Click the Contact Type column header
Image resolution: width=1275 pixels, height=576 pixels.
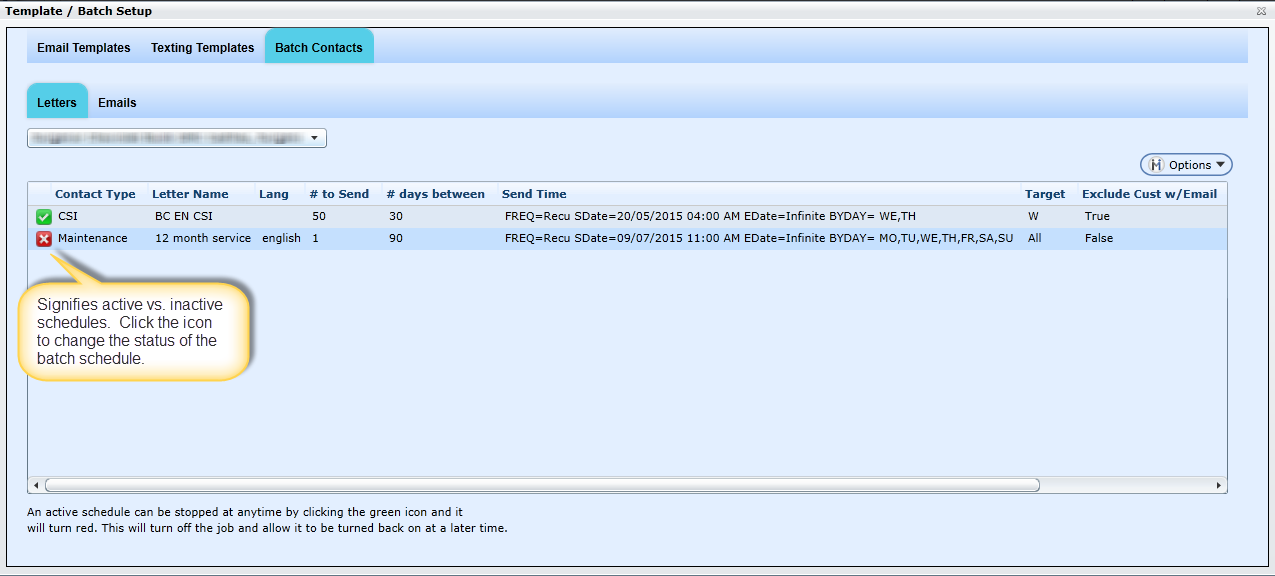pos(95,194)
